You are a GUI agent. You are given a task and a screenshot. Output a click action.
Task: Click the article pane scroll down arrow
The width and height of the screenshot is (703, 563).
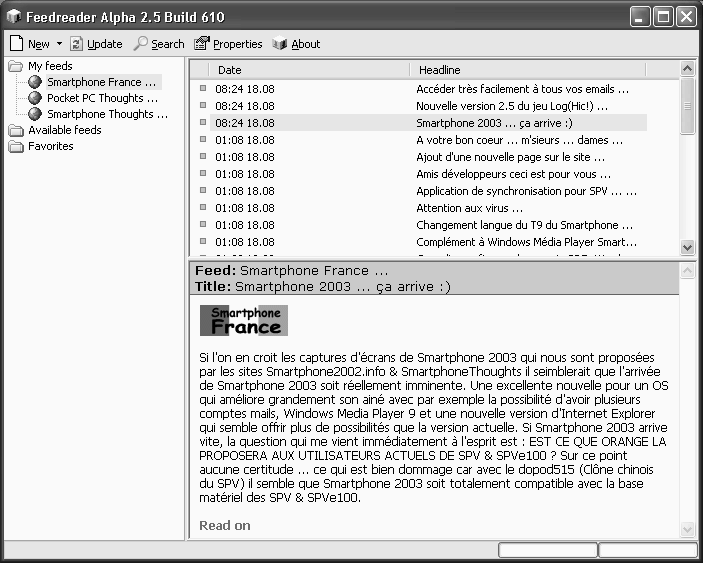point(687,529)
